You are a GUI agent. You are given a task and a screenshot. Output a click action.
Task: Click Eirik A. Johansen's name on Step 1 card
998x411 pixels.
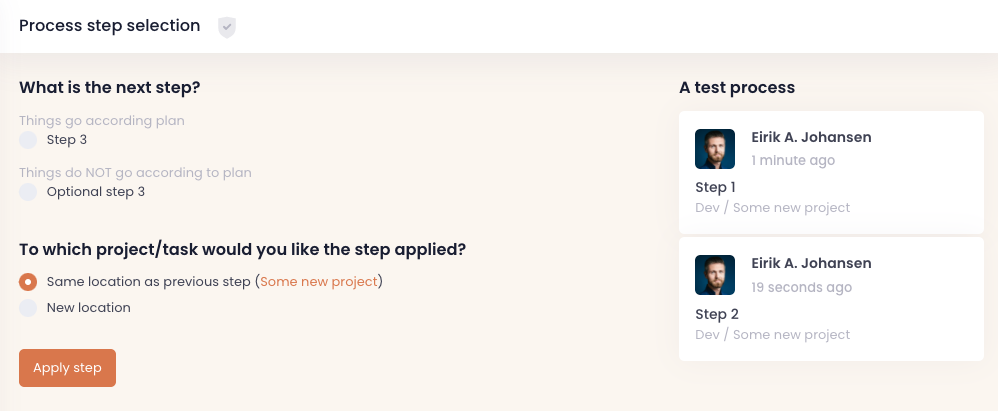[811, 137]
